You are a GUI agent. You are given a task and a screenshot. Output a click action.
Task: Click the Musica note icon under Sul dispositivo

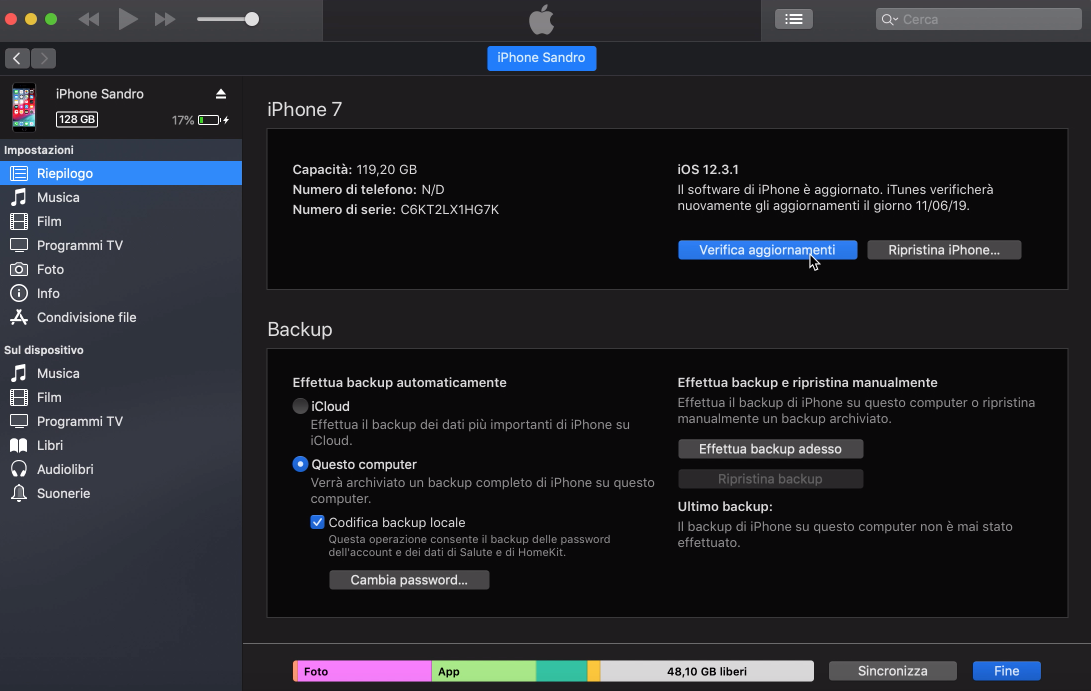click(19, 373)
